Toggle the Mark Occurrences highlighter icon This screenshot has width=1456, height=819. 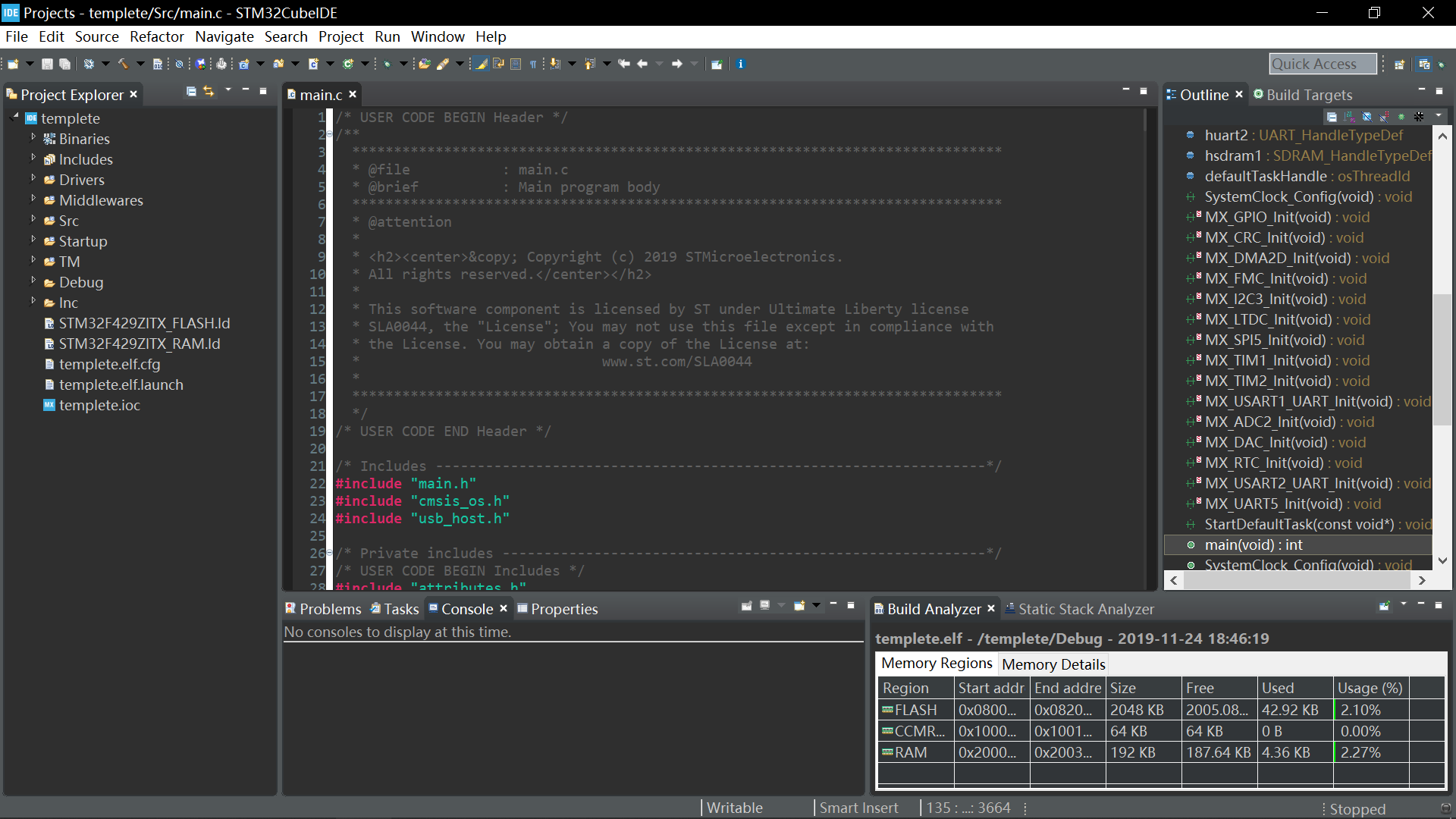click(x=481, y=64)
